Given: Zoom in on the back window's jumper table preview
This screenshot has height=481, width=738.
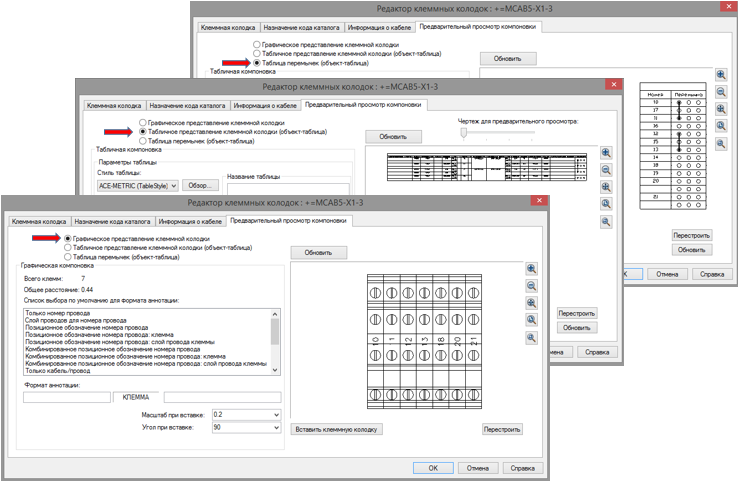Looking at the screenshot, I should coord(721,74).
